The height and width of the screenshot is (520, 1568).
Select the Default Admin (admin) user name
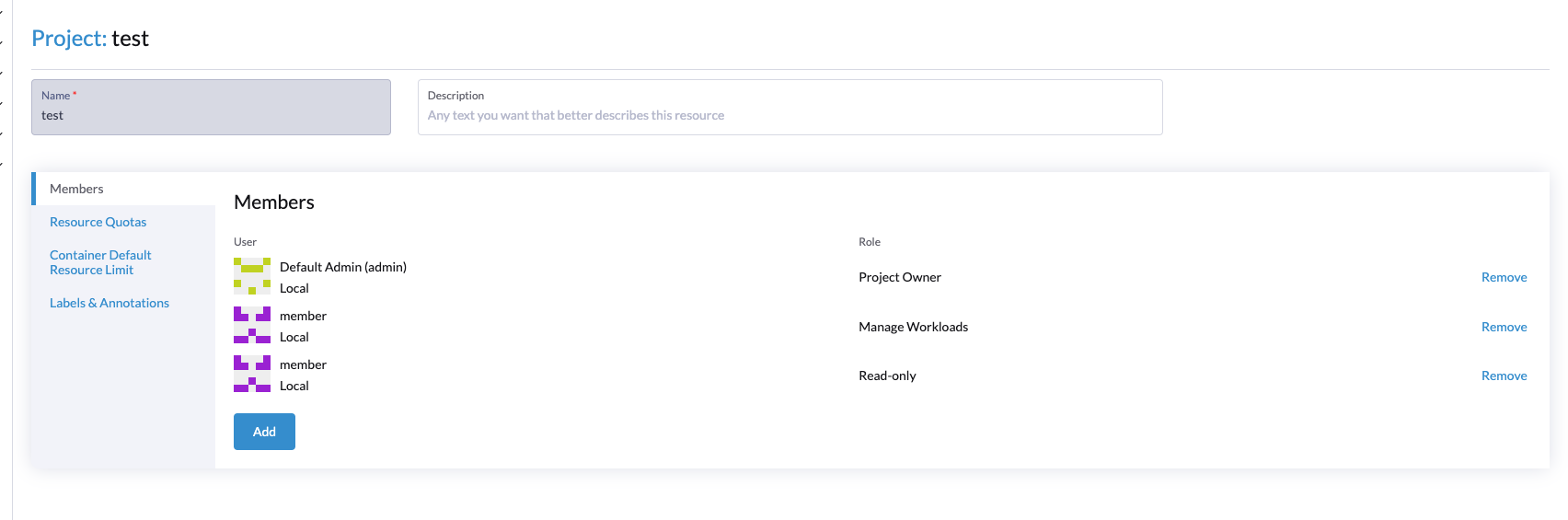point(343,267)
